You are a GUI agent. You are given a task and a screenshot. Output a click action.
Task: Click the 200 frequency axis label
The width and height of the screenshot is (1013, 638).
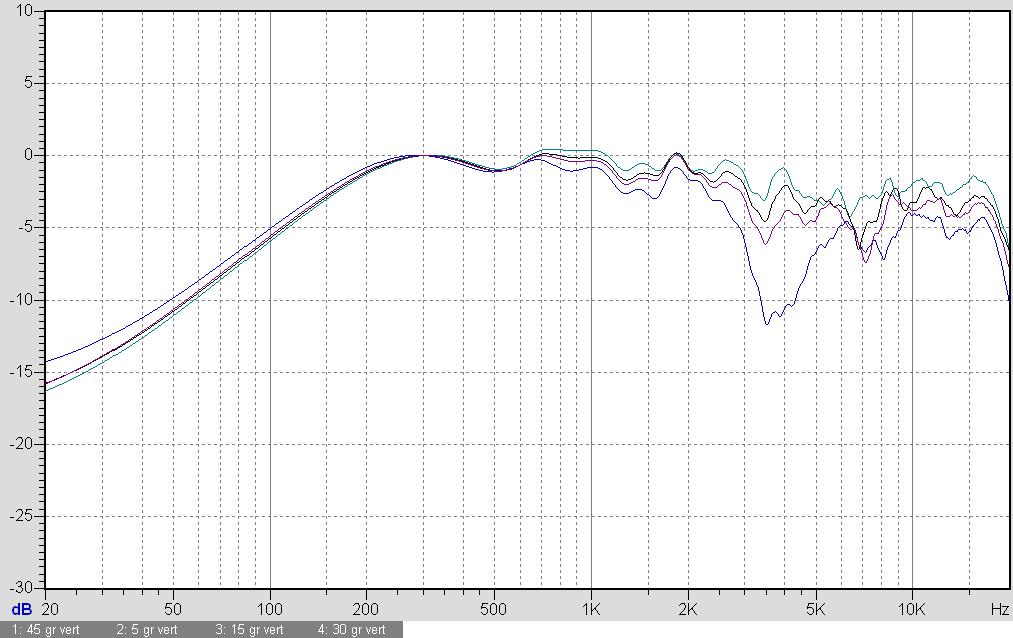coord(366,609)
